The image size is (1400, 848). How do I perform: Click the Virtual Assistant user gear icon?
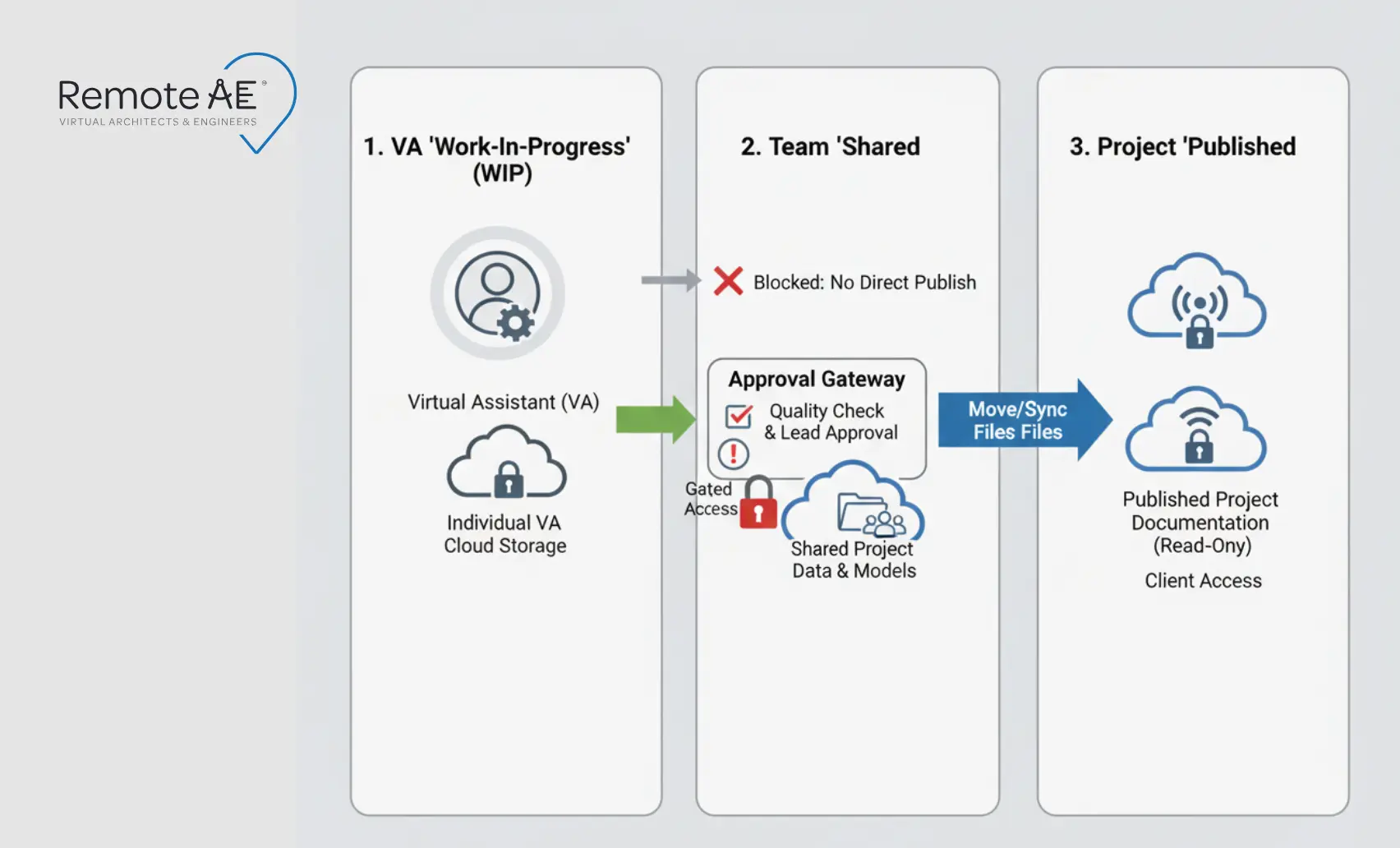pos(498,294)
